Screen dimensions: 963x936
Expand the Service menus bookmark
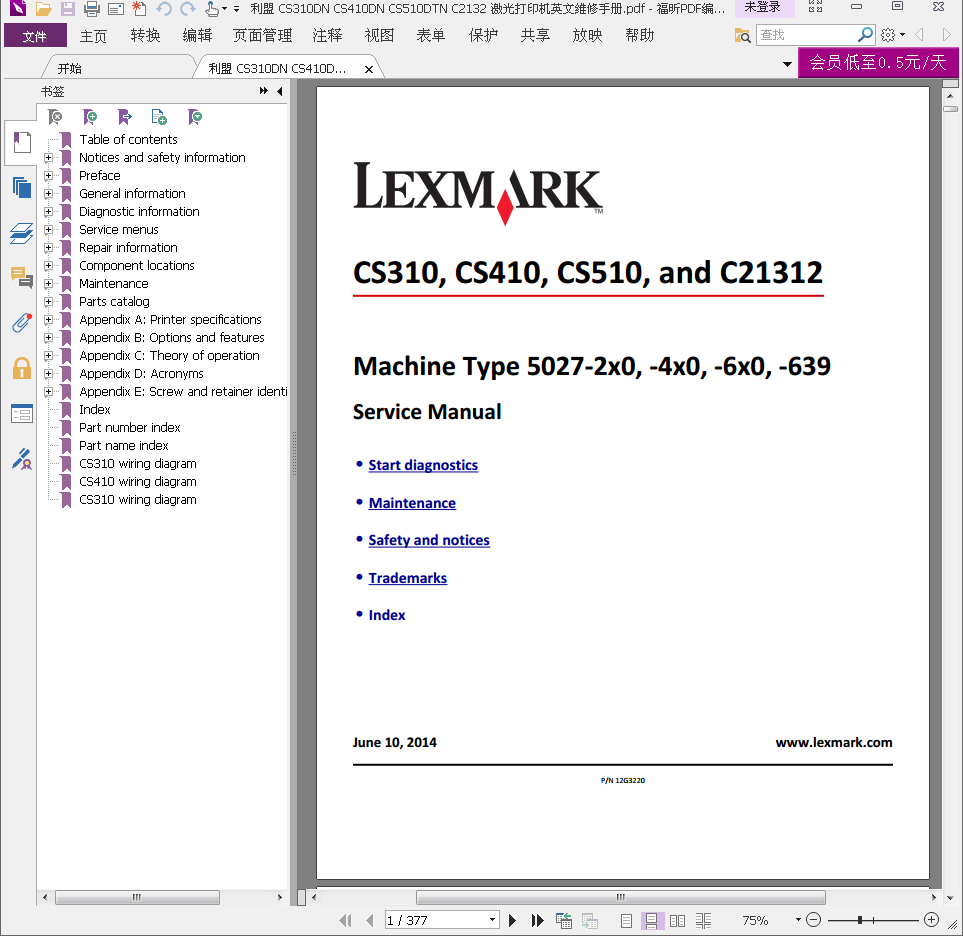[x=49, y=230]
